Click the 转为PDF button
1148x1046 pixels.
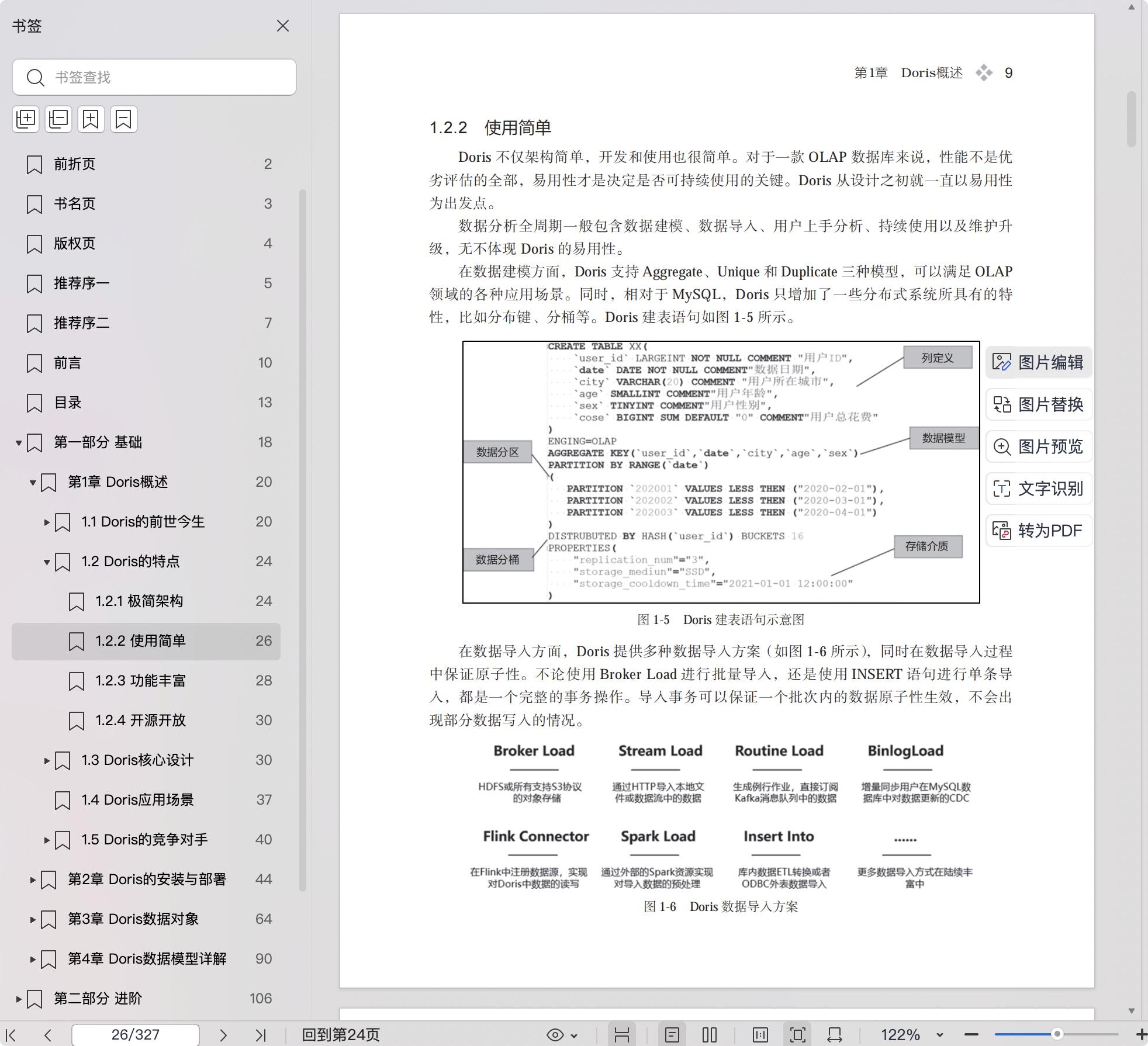[x=1039, y=531]
